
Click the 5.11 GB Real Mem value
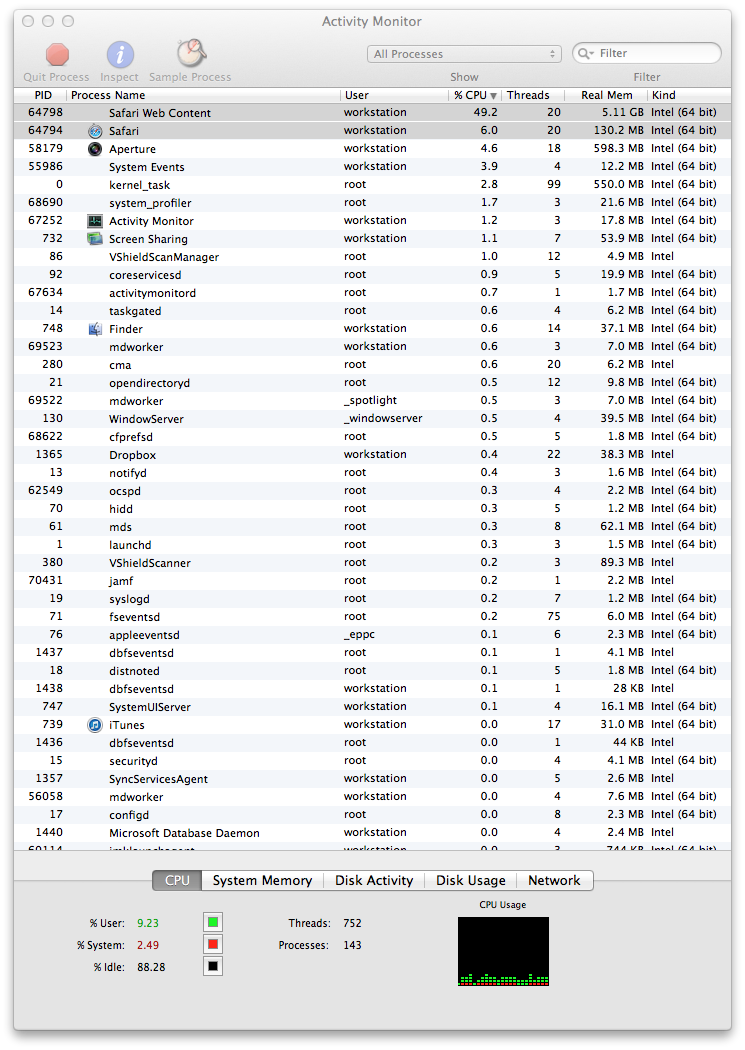[x=623, y=112]
